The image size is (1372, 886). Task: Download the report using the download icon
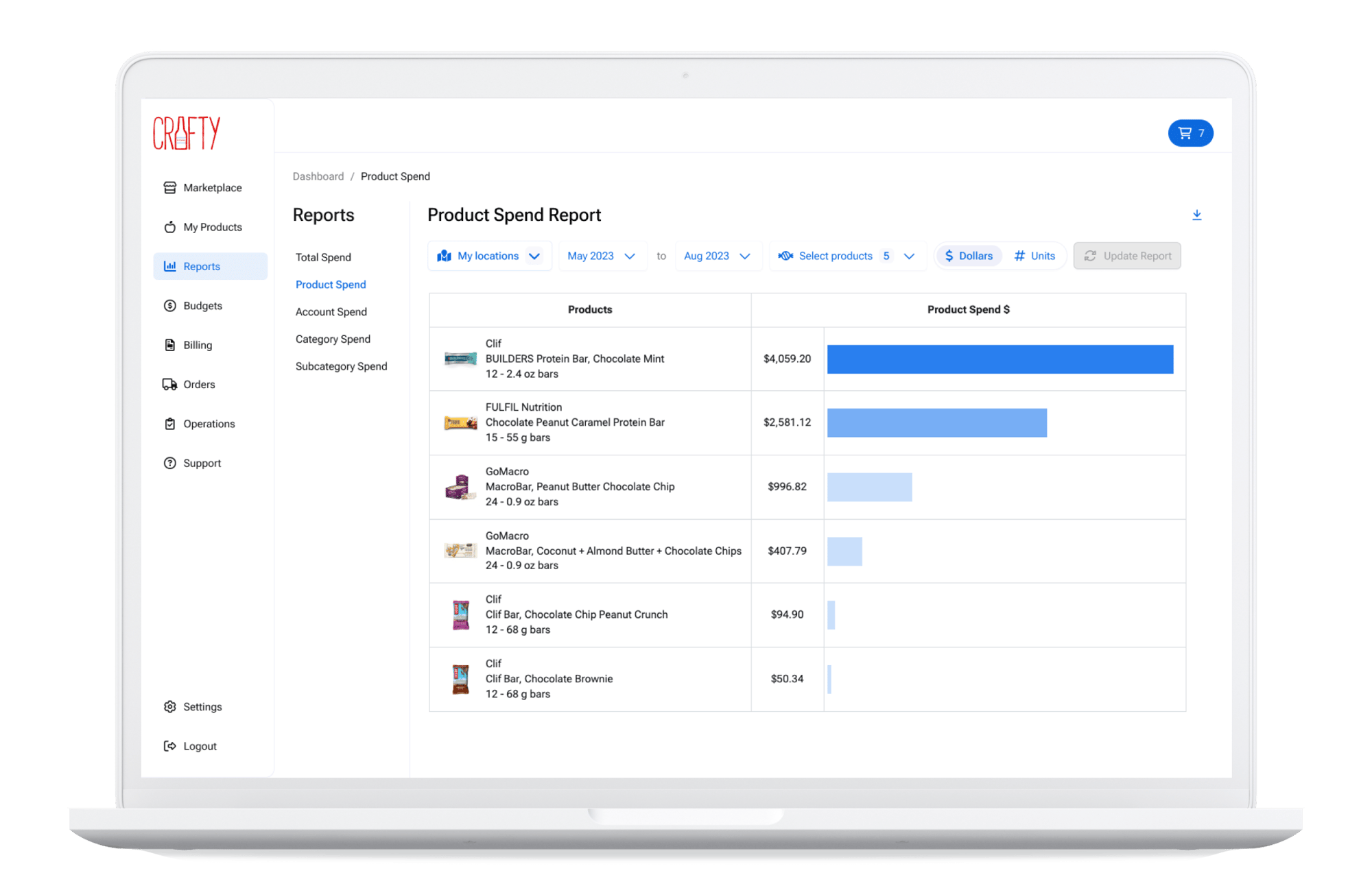1196,215
